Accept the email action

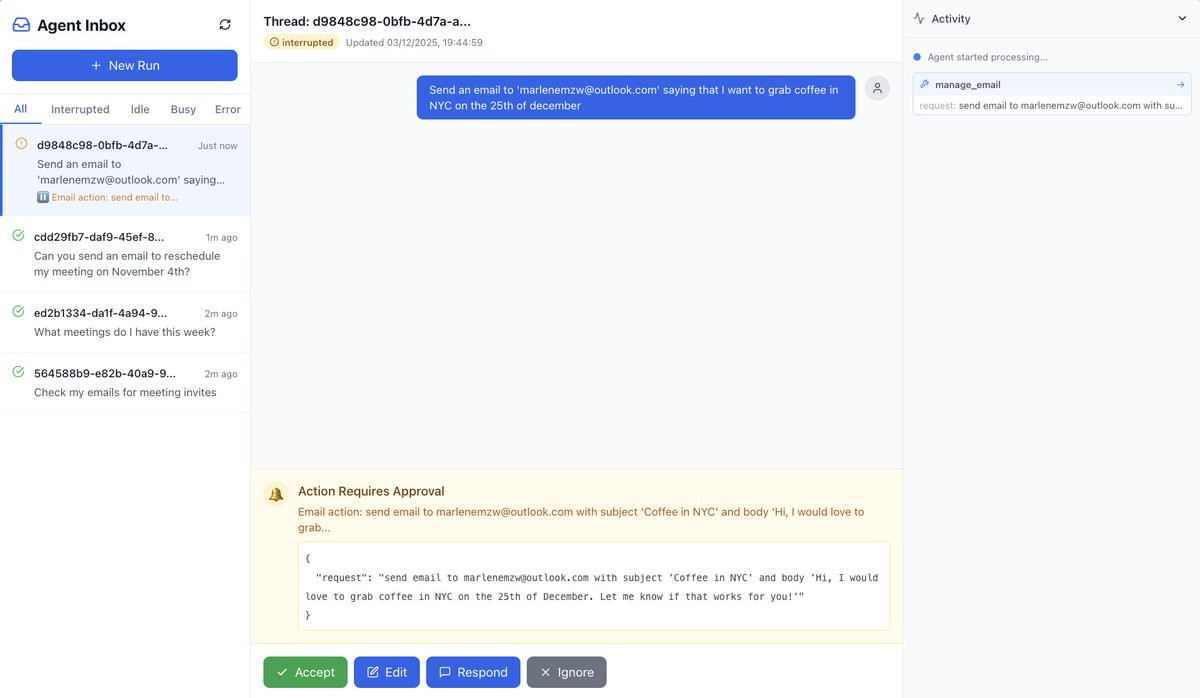coord(305,672)
